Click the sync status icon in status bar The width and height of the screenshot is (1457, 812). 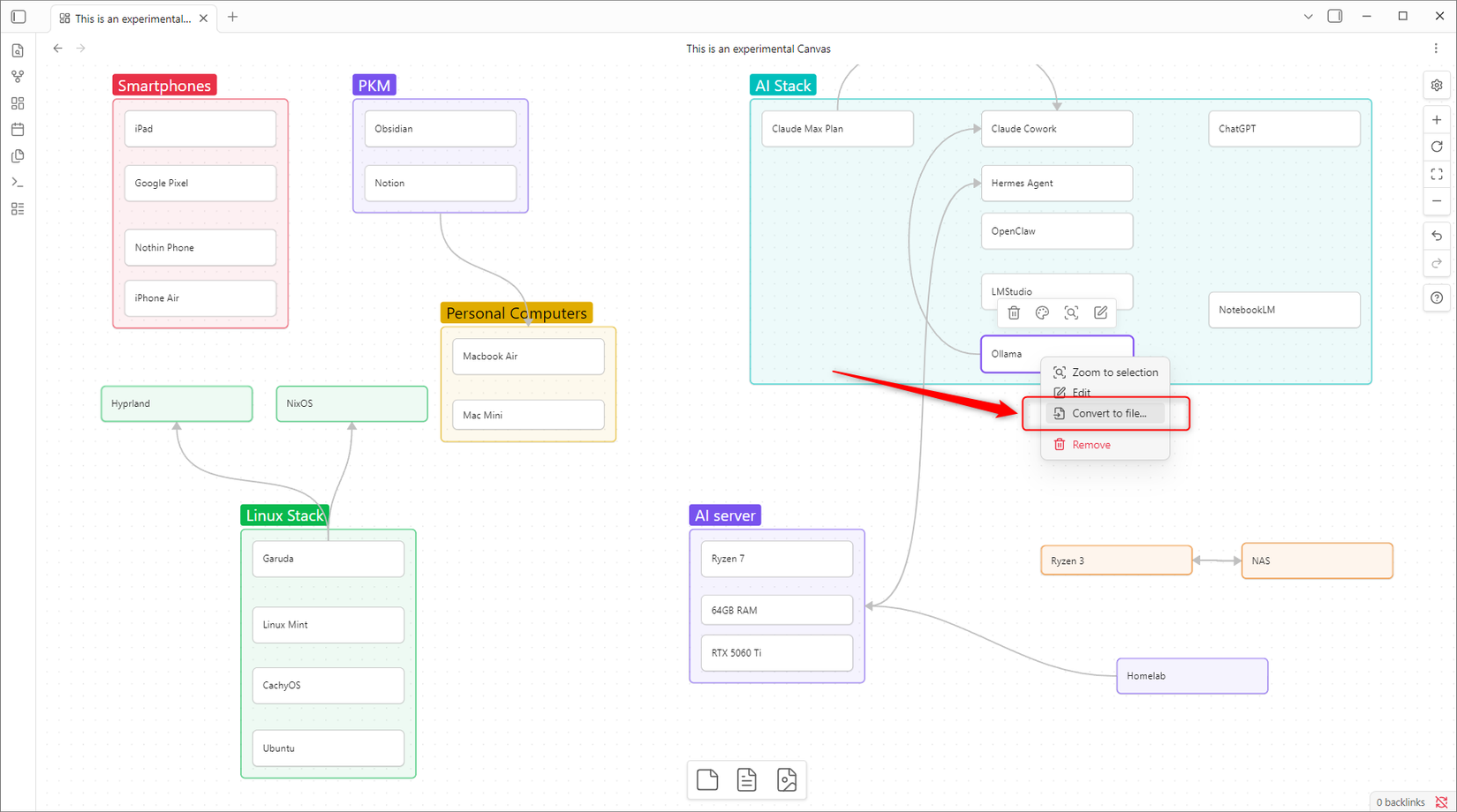(x=1441, y=802)
